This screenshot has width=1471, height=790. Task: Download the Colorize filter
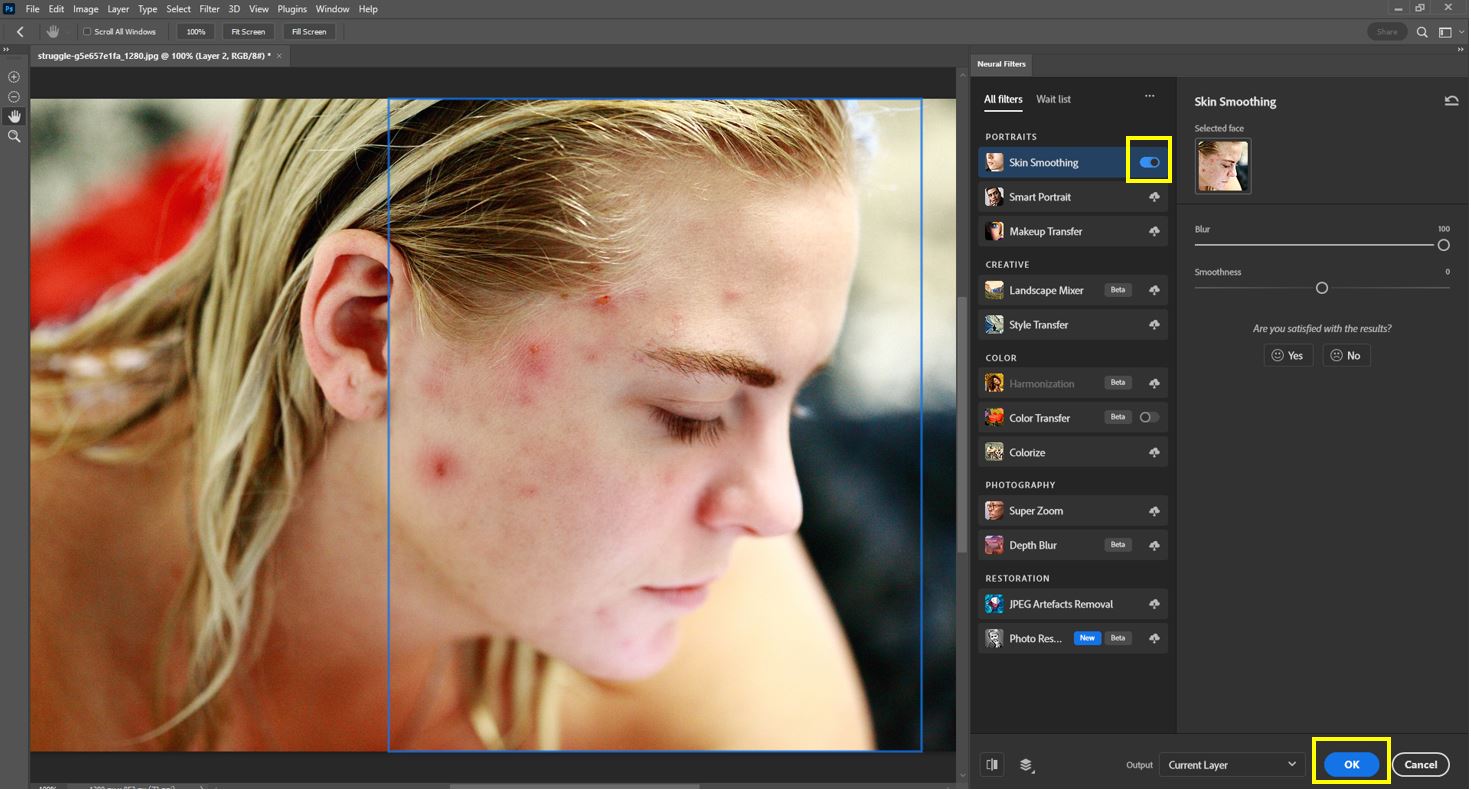coord(1154,453)
